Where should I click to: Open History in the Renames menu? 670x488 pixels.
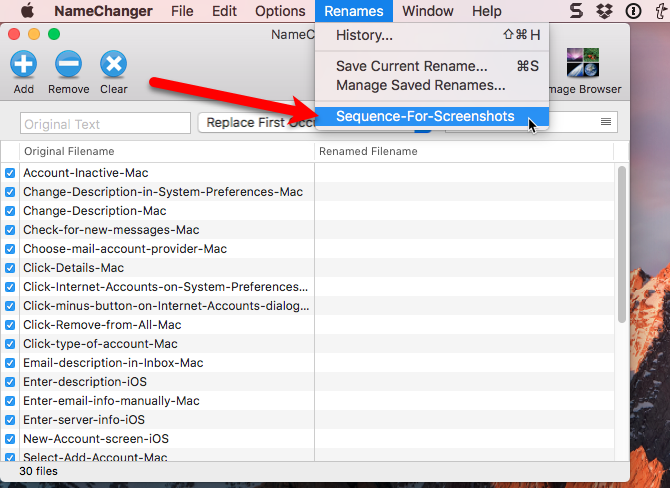pyautogui.click(x=364, y=36)
